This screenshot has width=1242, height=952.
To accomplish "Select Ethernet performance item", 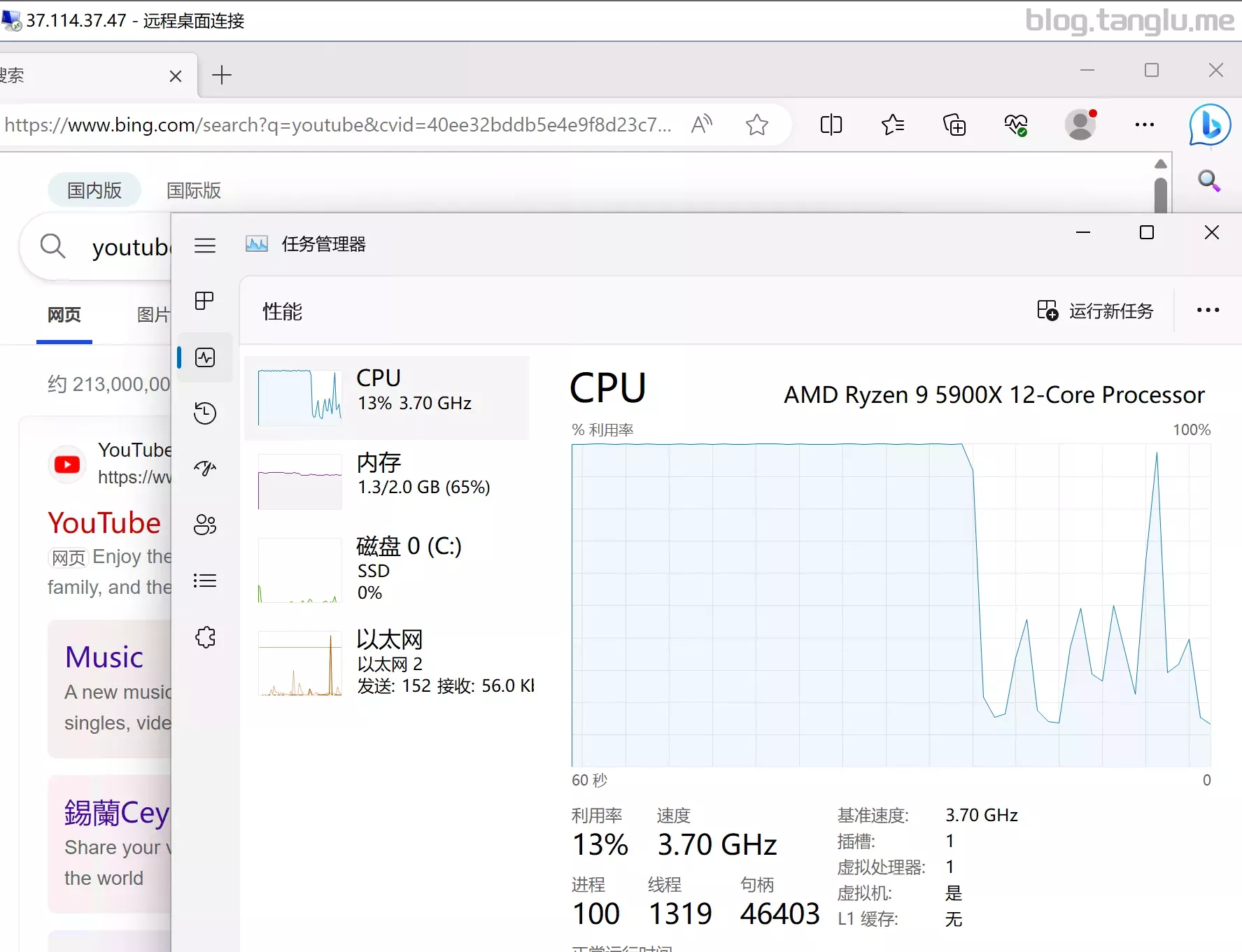I will pos(387,662).
